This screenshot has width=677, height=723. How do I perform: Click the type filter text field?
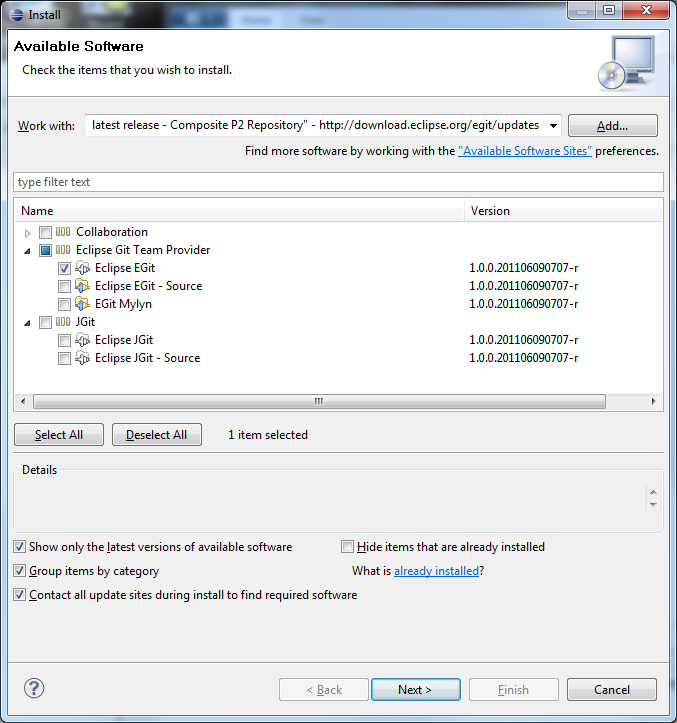pos(338,182)
